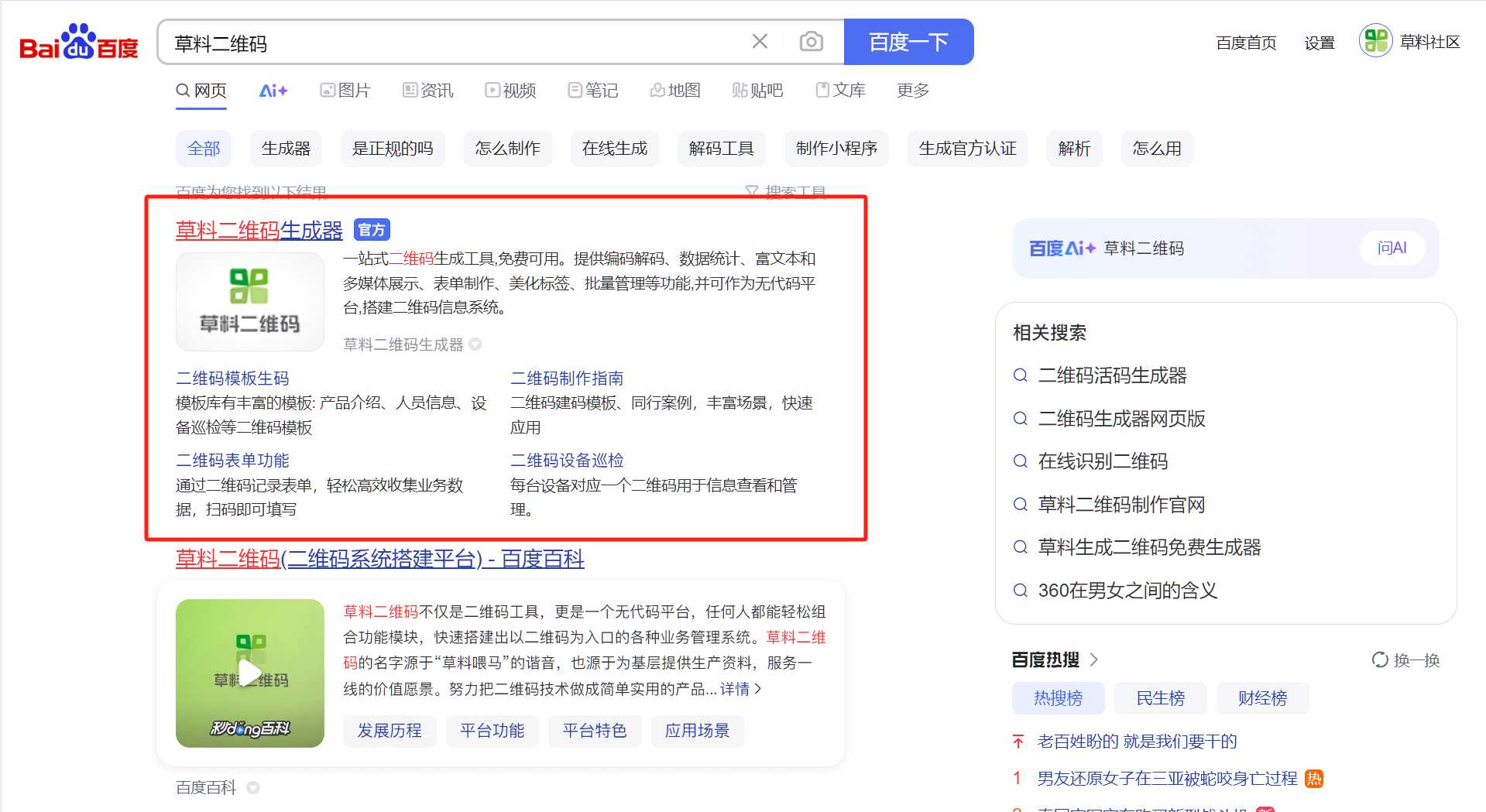1486x812 pixels.
Task: Open 二维码模板生码 sublink
Action: (232, 379)
